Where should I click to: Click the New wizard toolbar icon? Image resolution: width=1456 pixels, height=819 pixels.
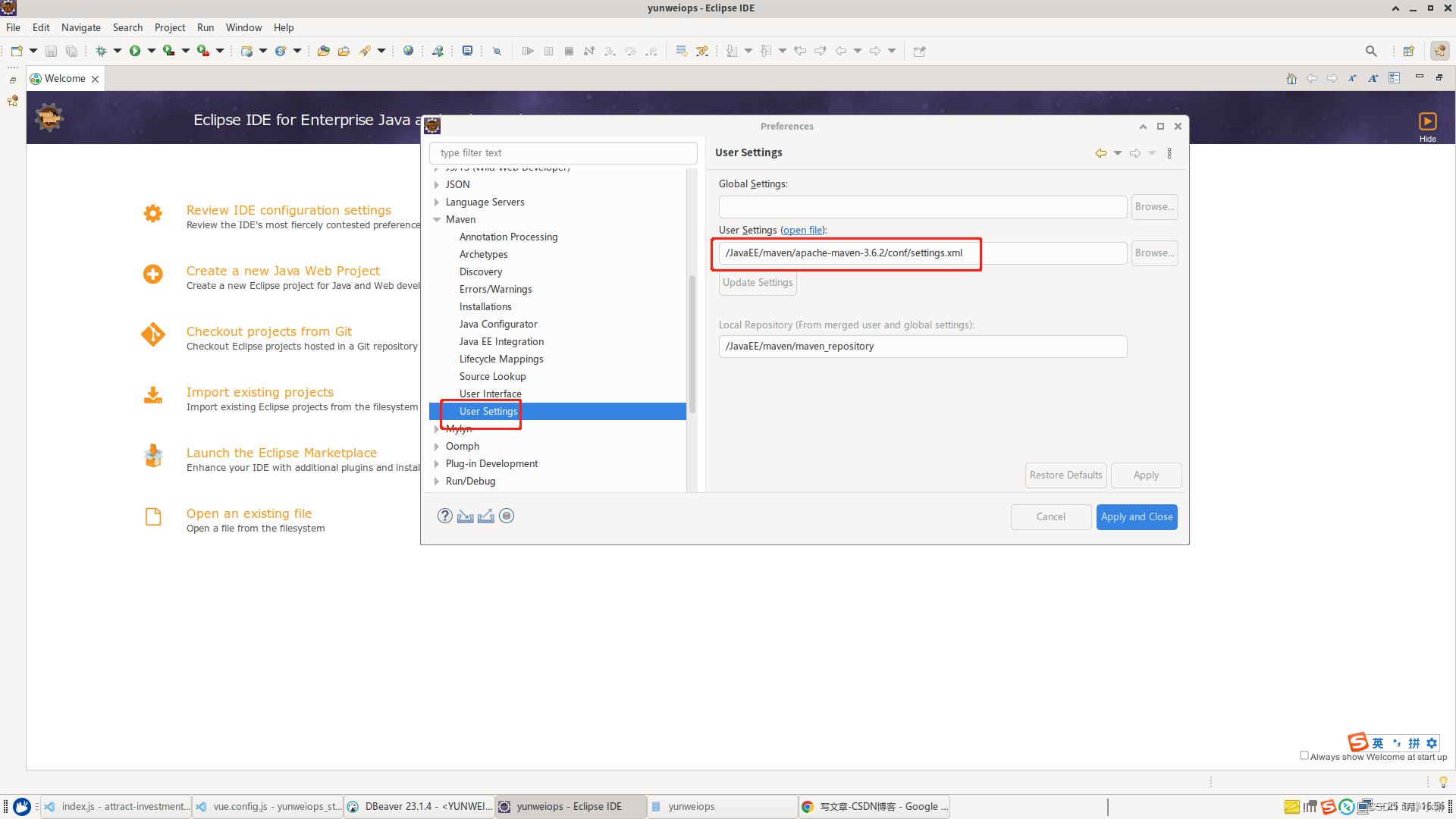click(17, 51)
